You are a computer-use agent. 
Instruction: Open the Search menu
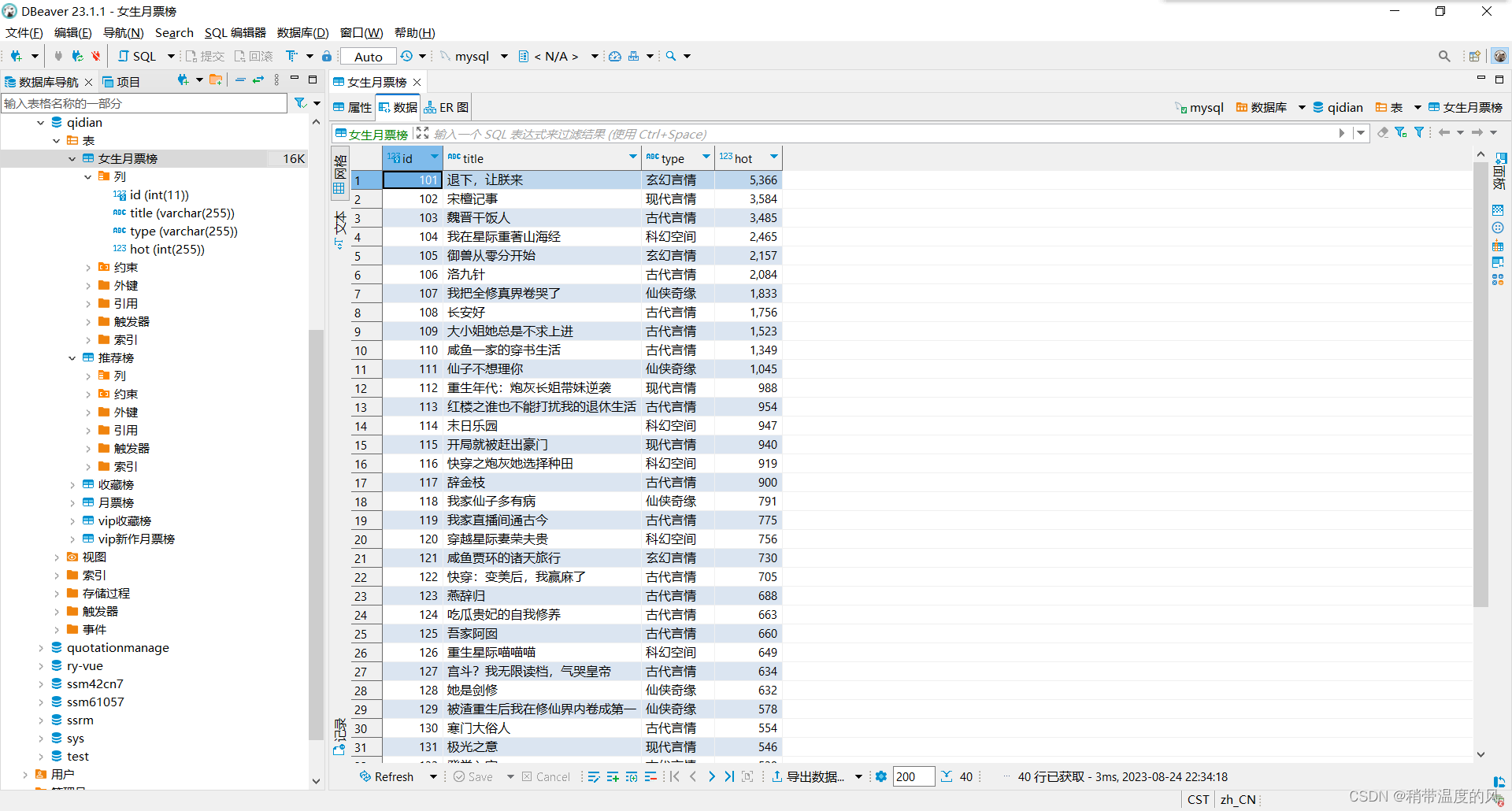(174, 32)
